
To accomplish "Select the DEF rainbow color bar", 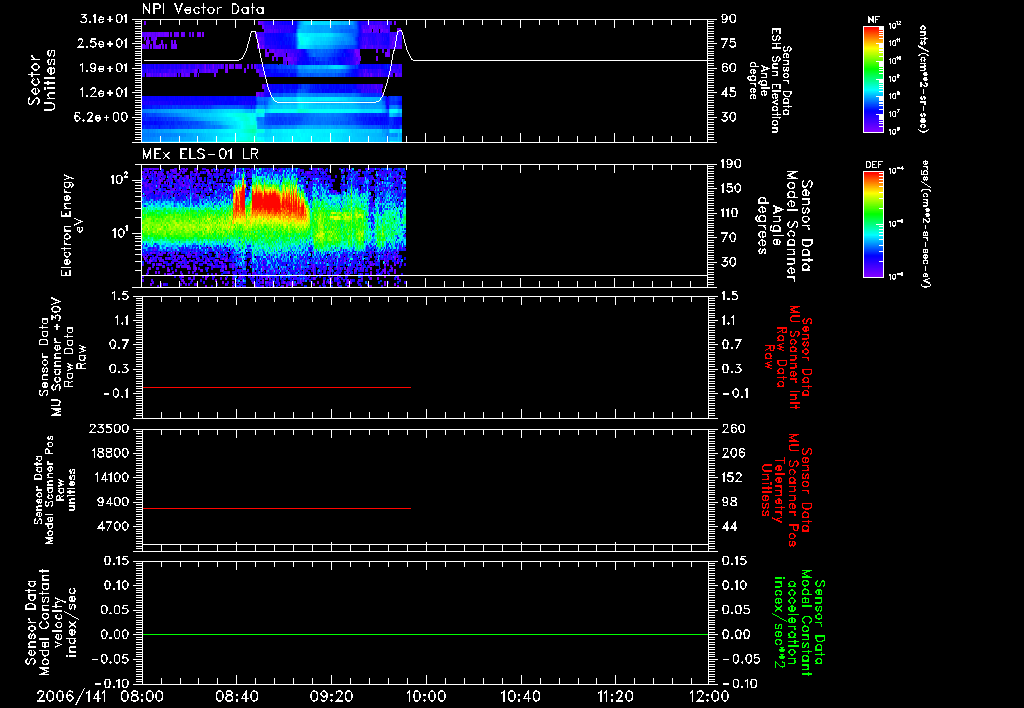I will [873, 224].
